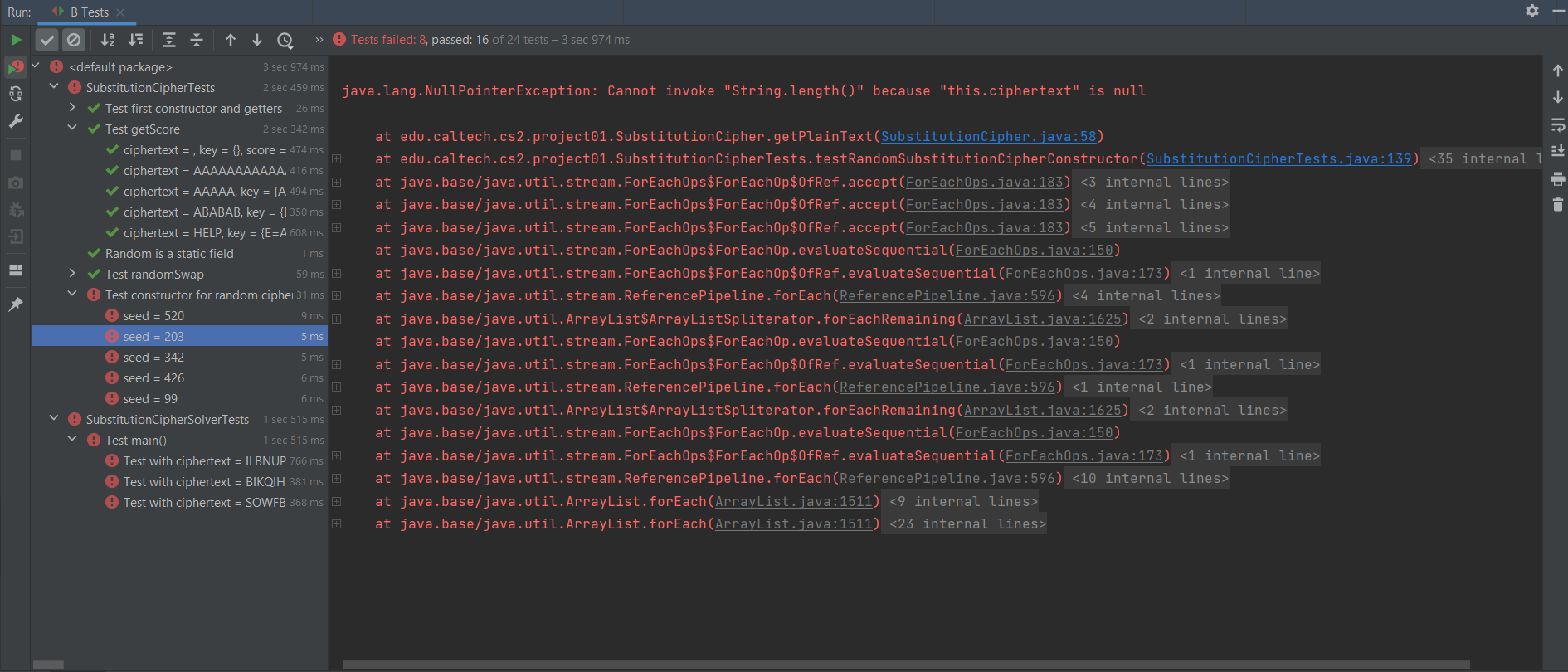The image size is (1568, 672).
Task: Collapse the SubstitutionCipherTests node
Action: click(x=54, y=87)
